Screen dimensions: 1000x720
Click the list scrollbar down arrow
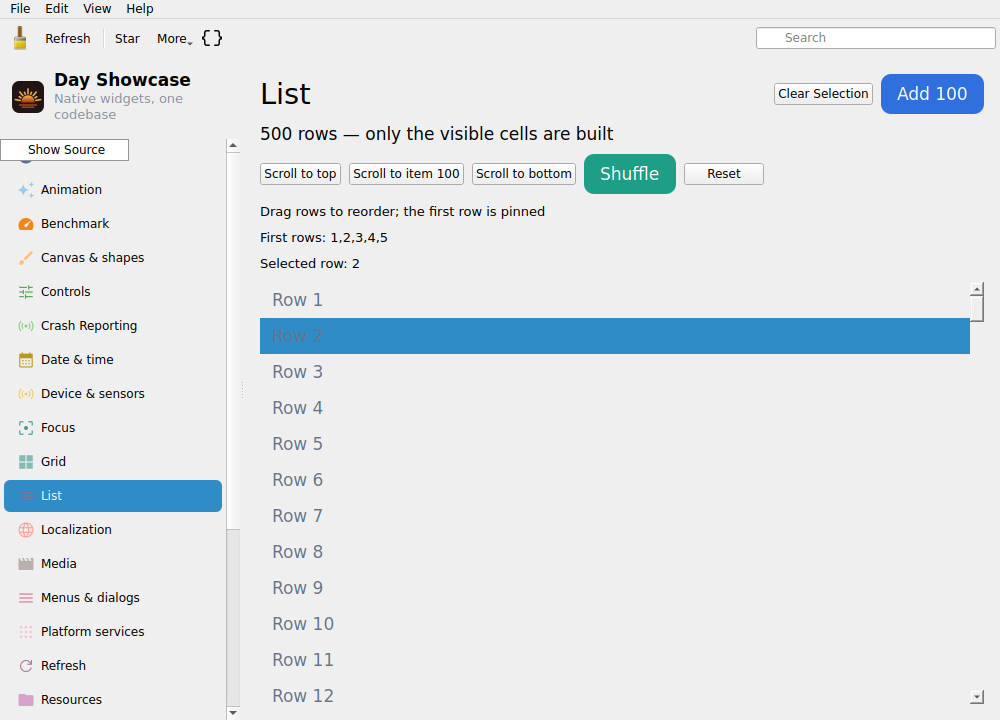(x=976, y=697)
